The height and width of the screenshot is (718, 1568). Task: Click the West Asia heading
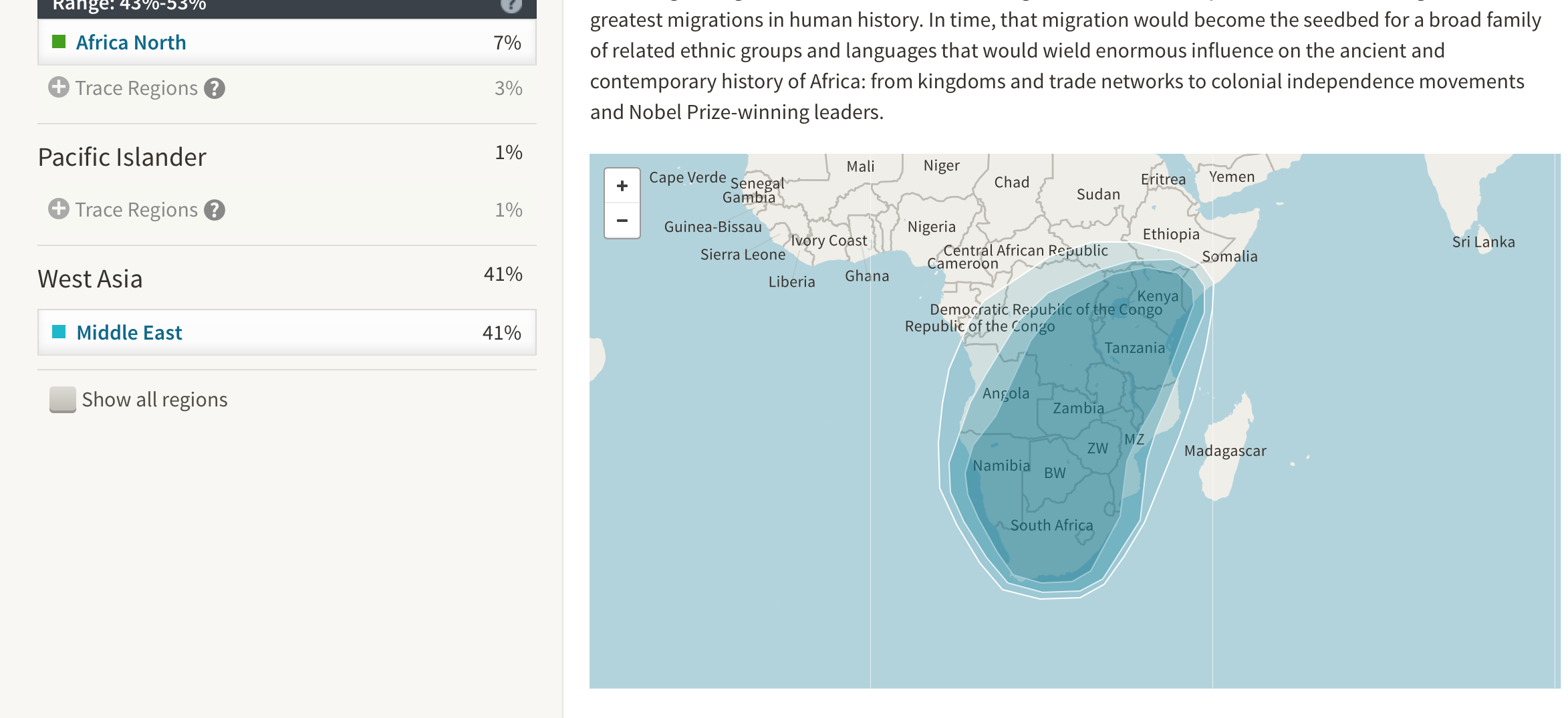90,279
